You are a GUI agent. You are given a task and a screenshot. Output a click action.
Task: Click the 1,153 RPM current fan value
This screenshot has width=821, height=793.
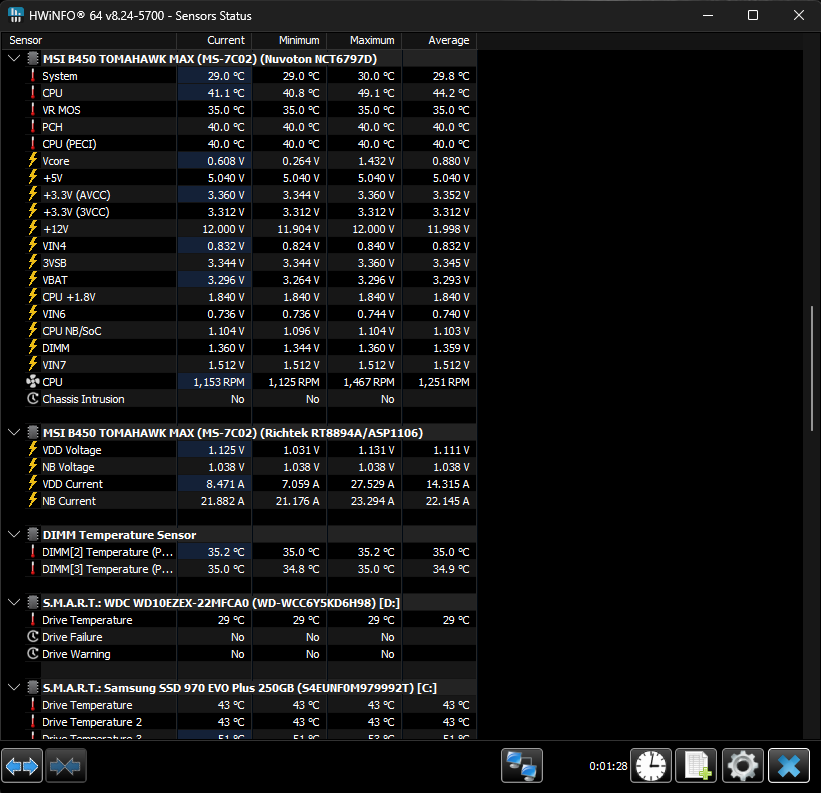tap(218, 382)
